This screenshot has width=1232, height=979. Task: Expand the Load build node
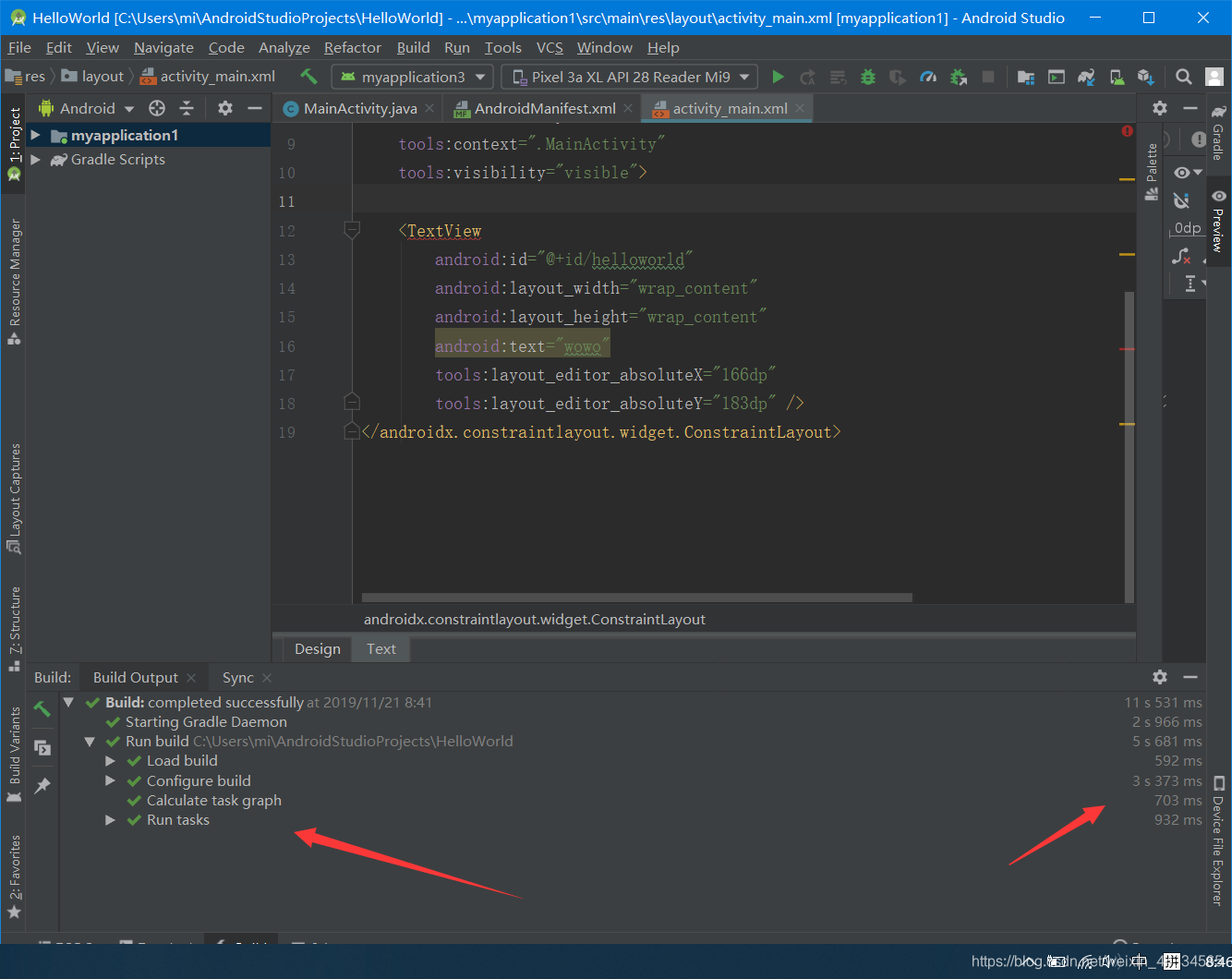110,761
